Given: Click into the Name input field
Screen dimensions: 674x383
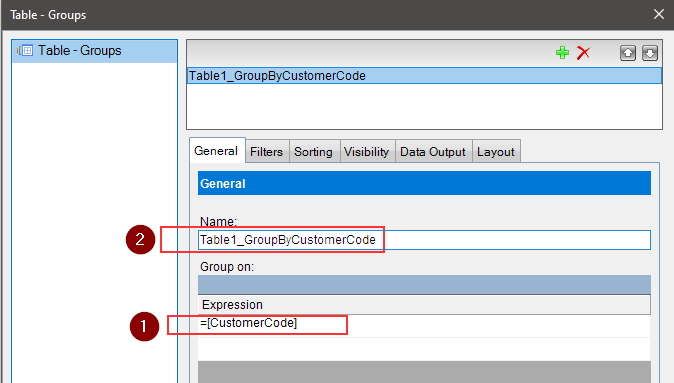Looking at the screenshot, I should coord(424,240).
